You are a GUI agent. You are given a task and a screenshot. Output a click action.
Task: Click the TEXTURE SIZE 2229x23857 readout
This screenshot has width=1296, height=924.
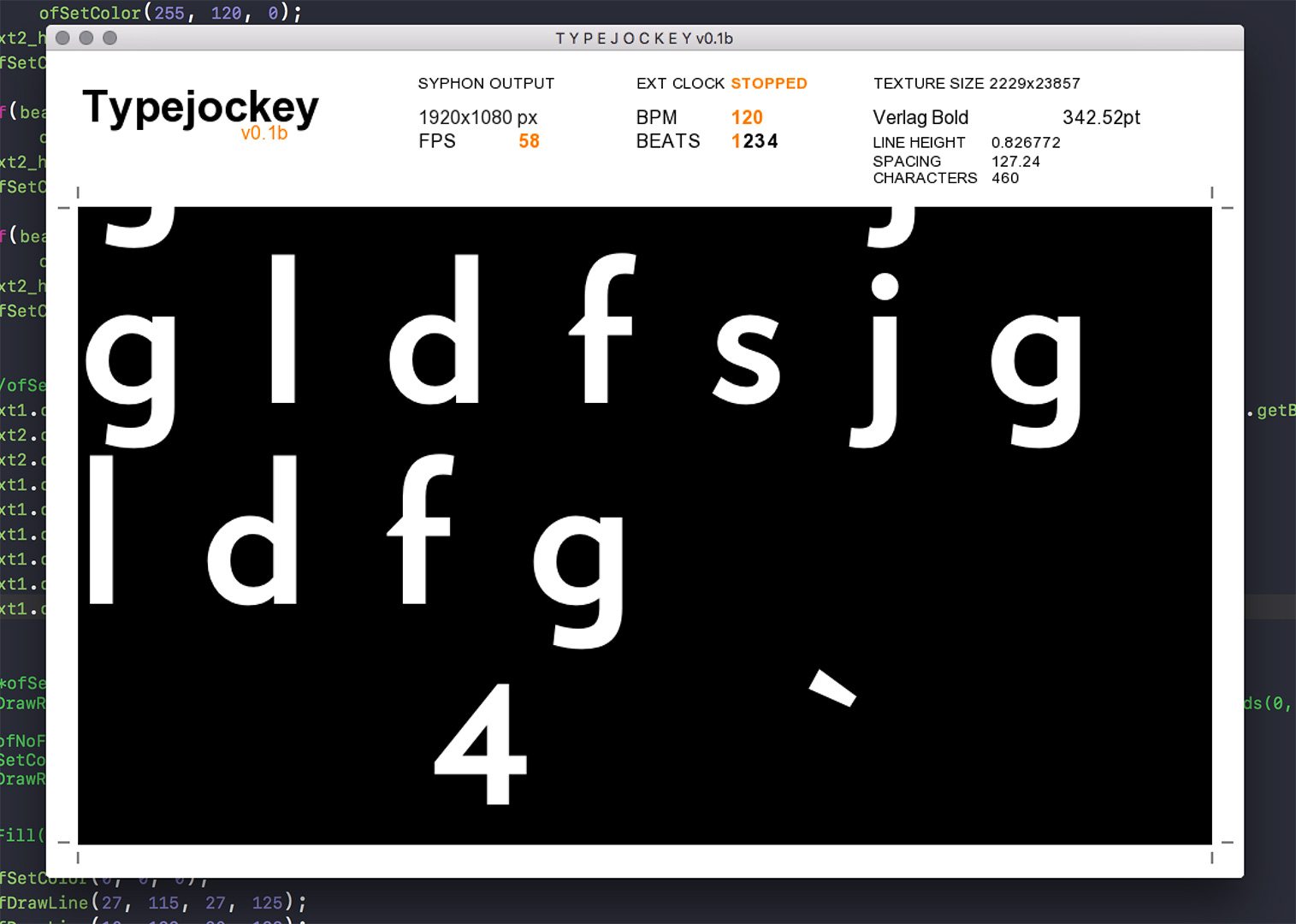click(976, 83)
